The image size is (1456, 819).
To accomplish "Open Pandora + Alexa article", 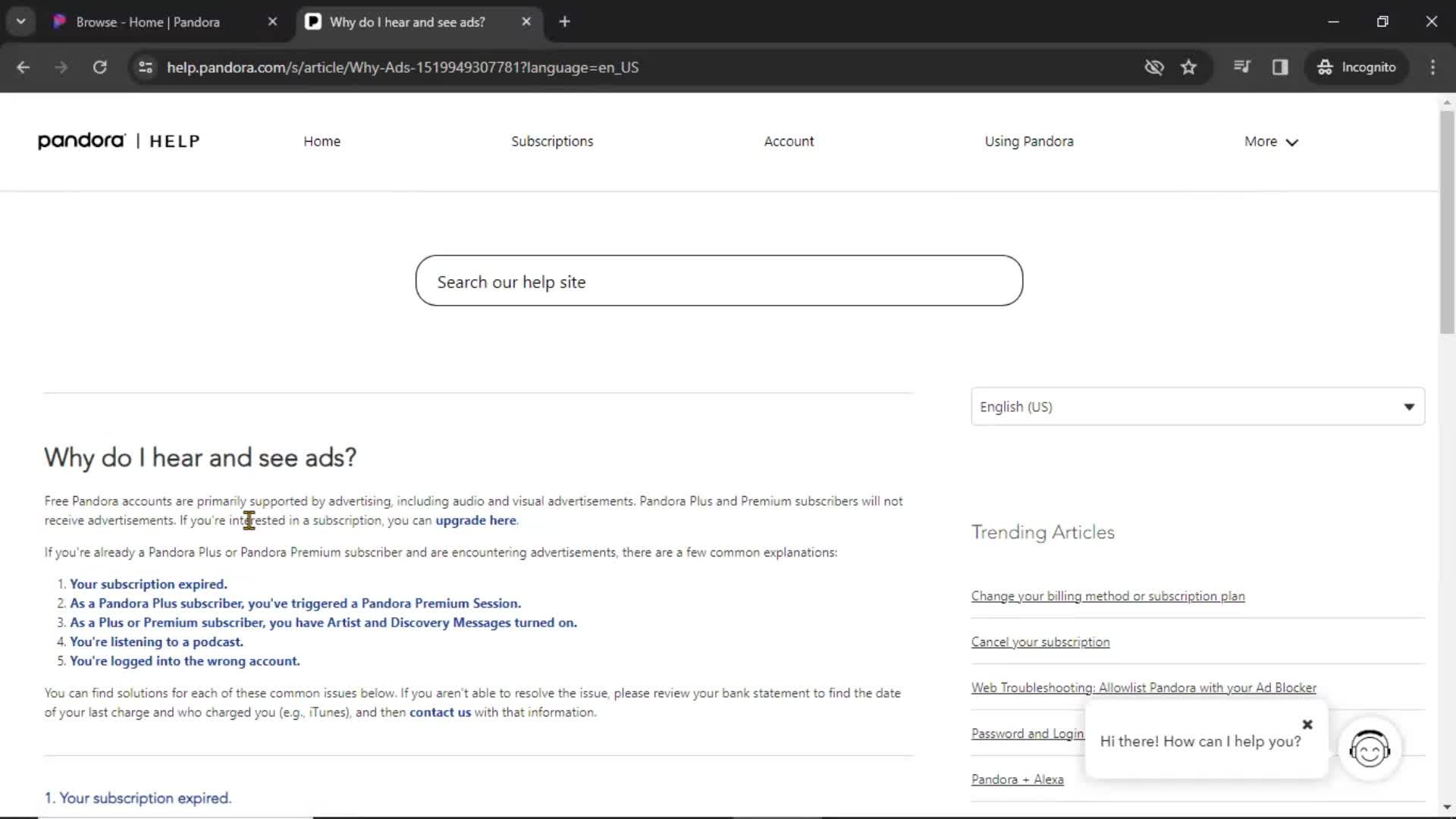I will (x=1017, y=780).
